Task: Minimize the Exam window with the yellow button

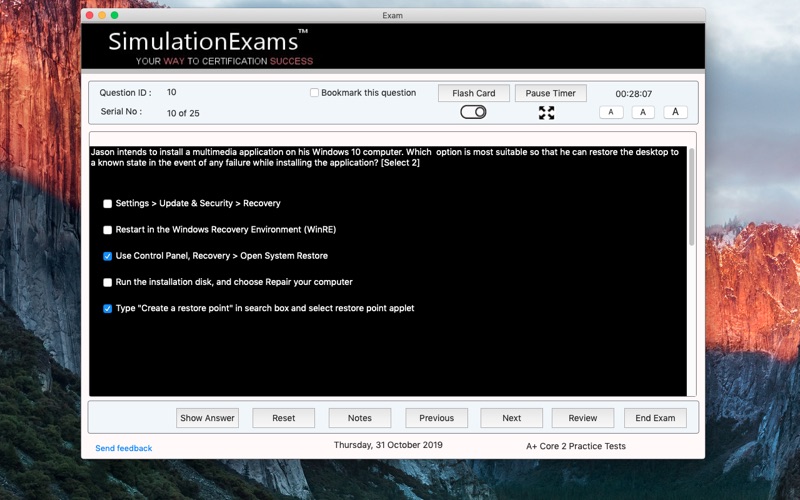Action: point(102,15)
